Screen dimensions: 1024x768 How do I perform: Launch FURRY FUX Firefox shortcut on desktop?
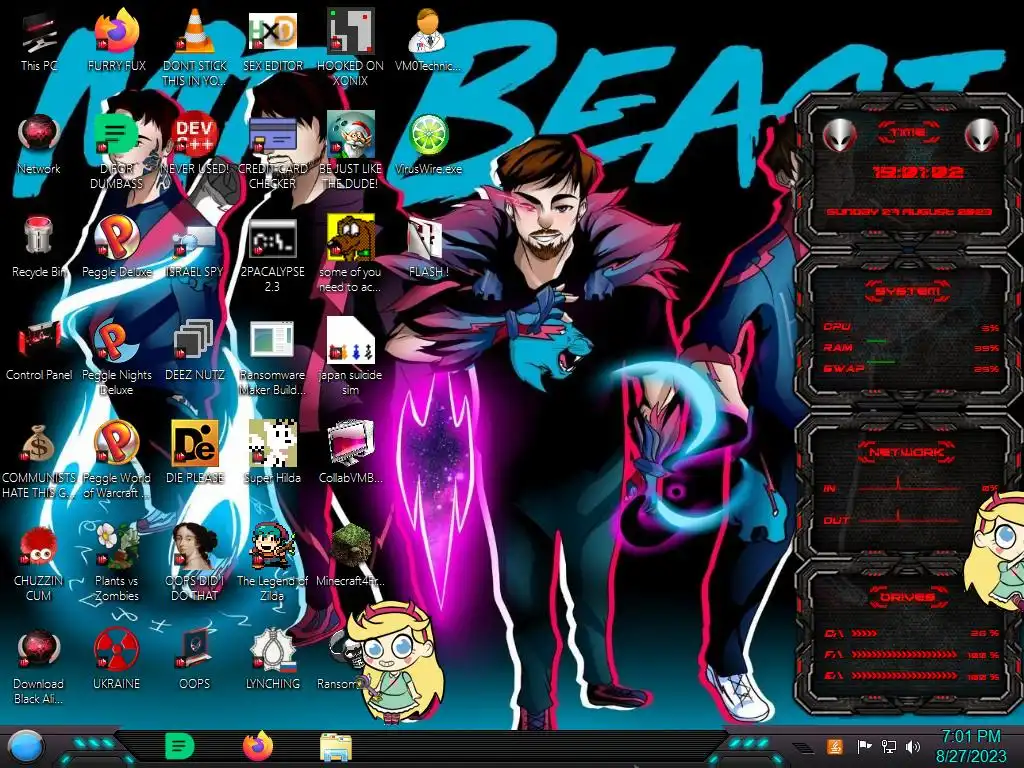117,40
